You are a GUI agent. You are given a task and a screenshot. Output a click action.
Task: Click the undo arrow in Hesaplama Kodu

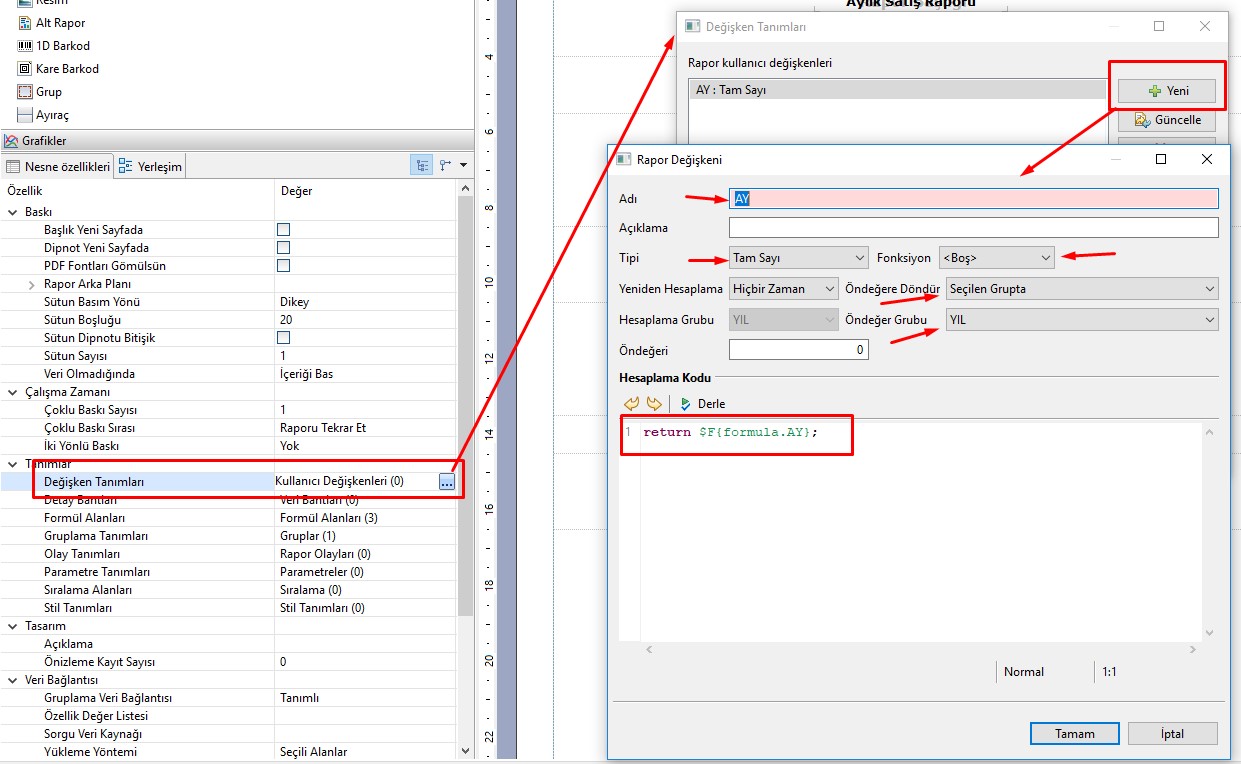click(x=631, y=404)
